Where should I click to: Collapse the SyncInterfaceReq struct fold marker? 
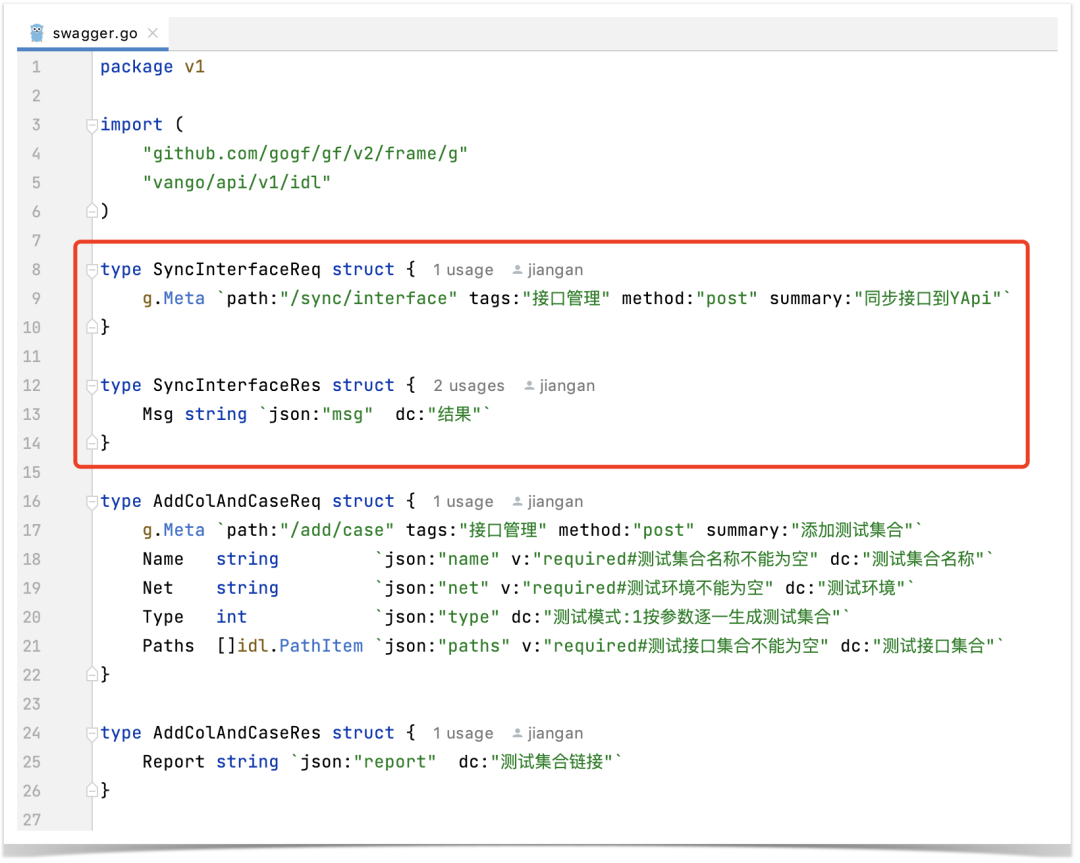92,270
